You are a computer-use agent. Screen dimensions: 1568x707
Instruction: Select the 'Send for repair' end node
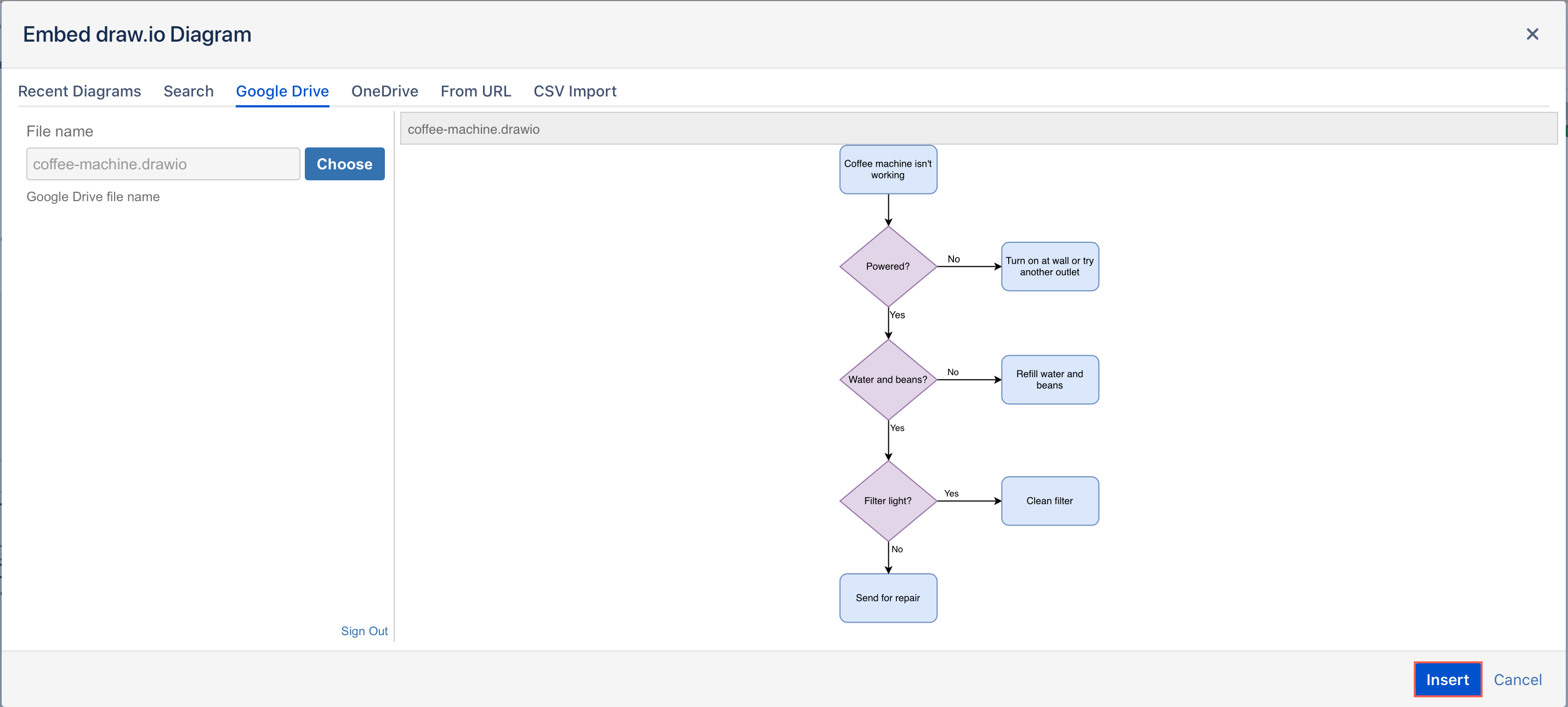pyautogui.click(x=888, y=598)
